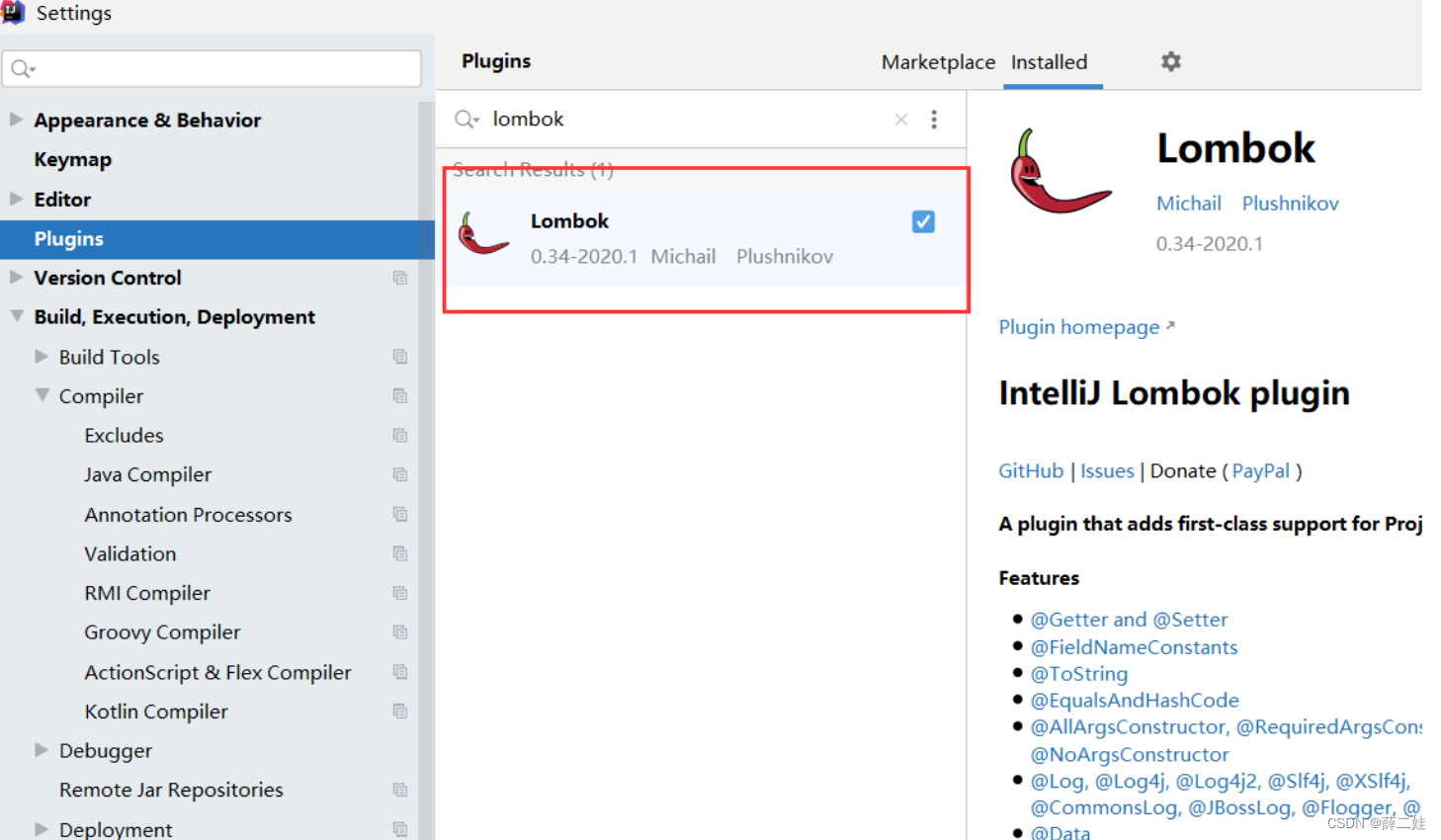Click project-level icon beside Build Tools

(400, 357)
